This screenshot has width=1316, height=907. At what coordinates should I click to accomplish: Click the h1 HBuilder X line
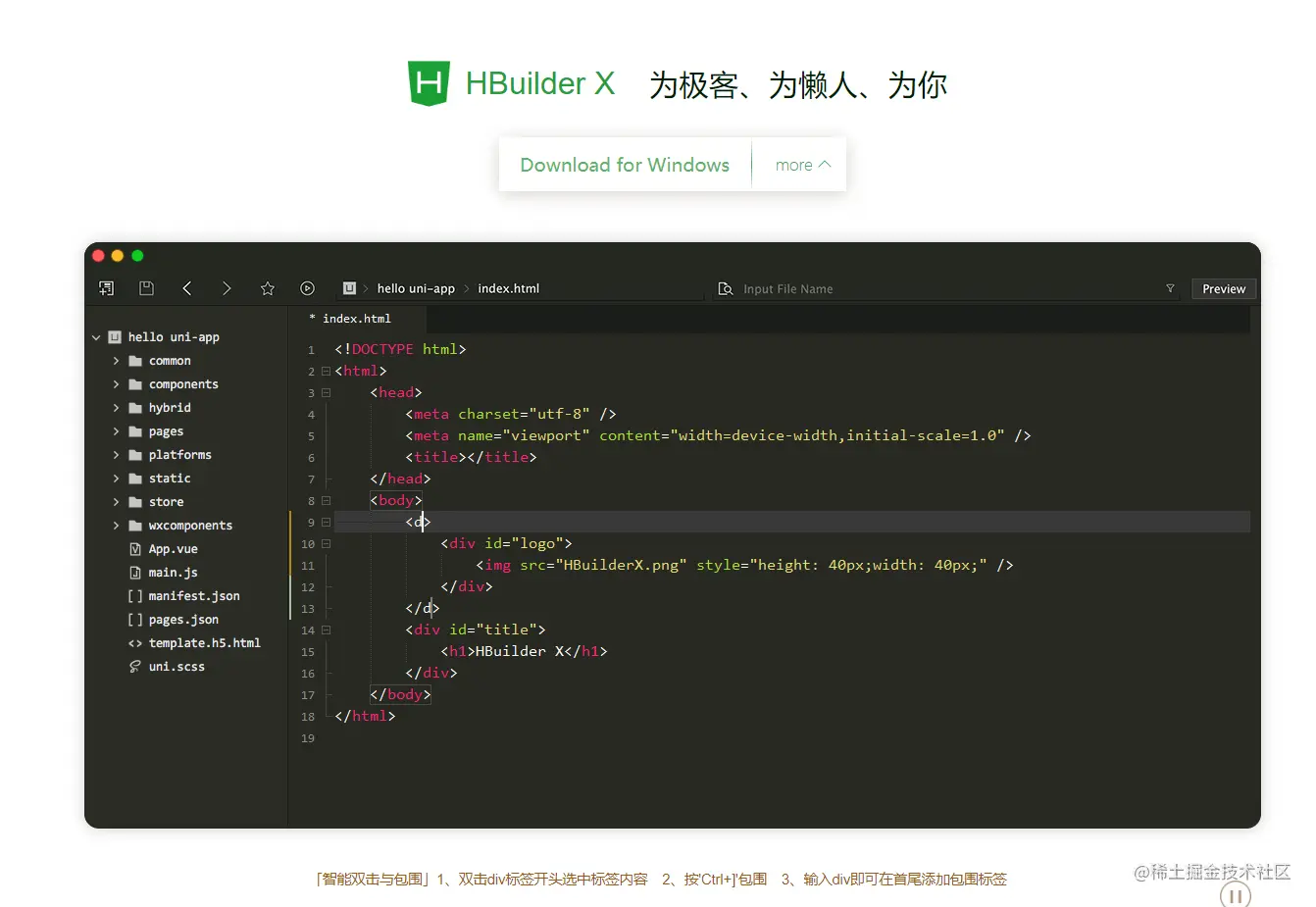click(x=524, y=651)
